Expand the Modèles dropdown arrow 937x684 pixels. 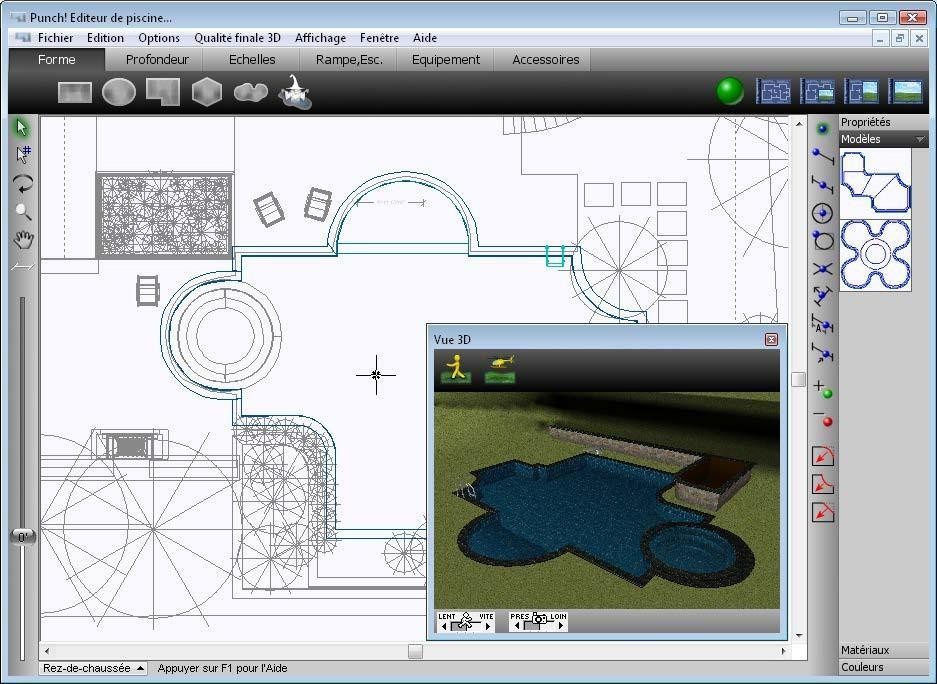point(920,139)
